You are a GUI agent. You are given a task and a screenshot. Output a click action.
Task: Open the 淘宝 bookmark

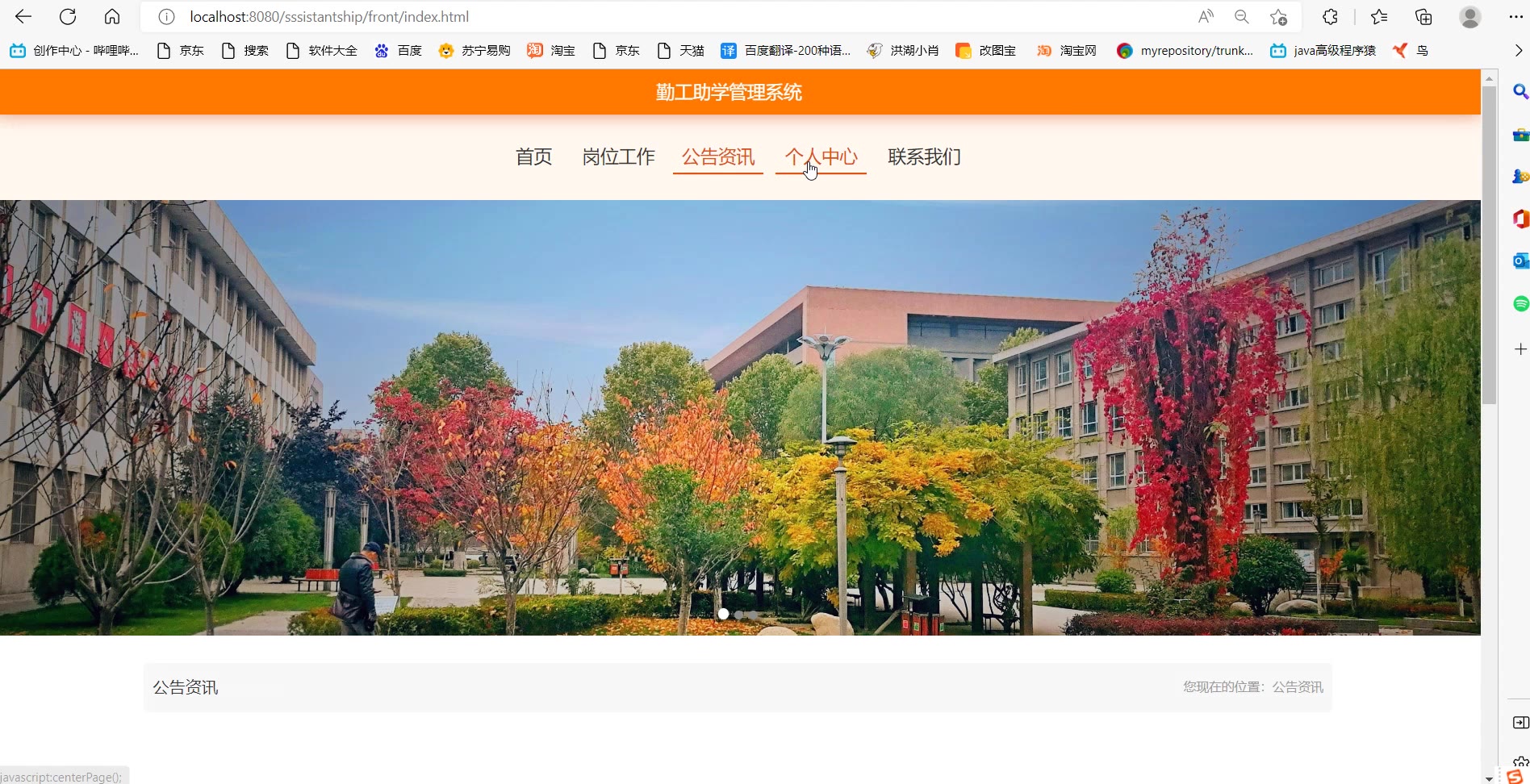tap(552, 51)
